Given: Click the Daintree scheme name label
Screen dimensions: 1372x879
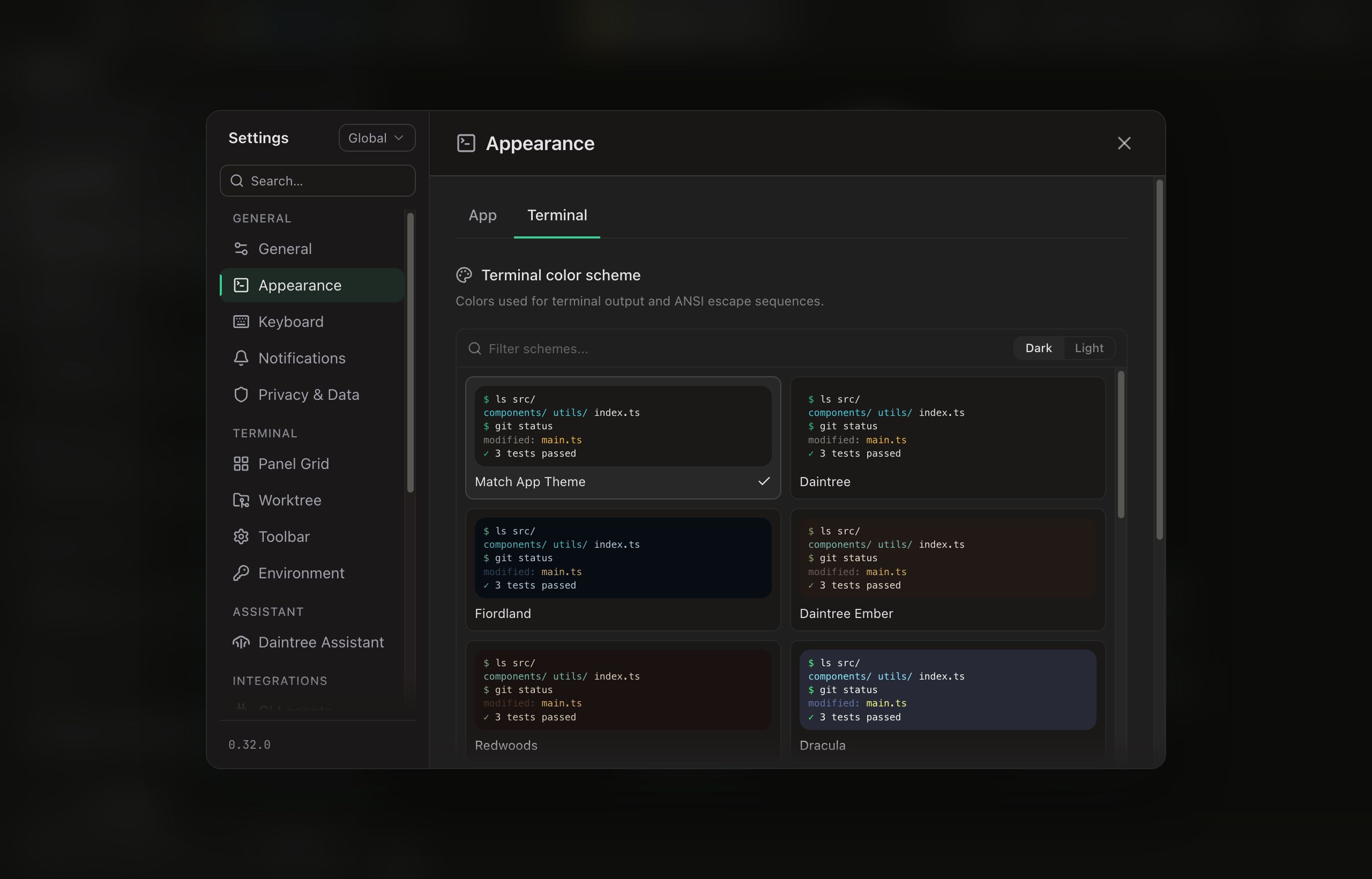Looking at the screenshot, I should pyautogui.click(x=825, y=482).
